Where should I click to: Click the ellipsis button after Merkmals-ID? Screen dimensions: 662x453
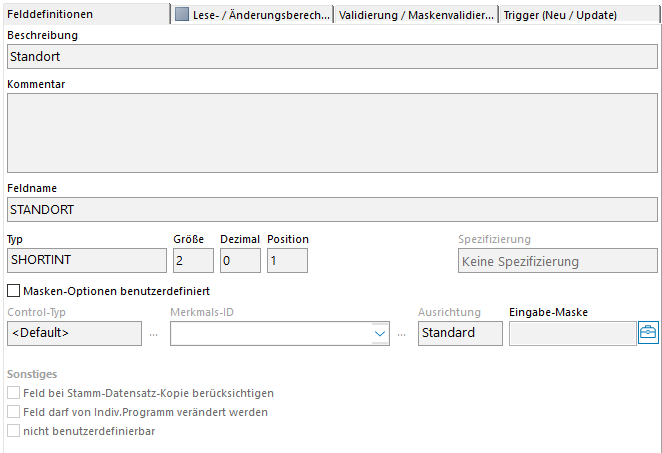[402, 333]
